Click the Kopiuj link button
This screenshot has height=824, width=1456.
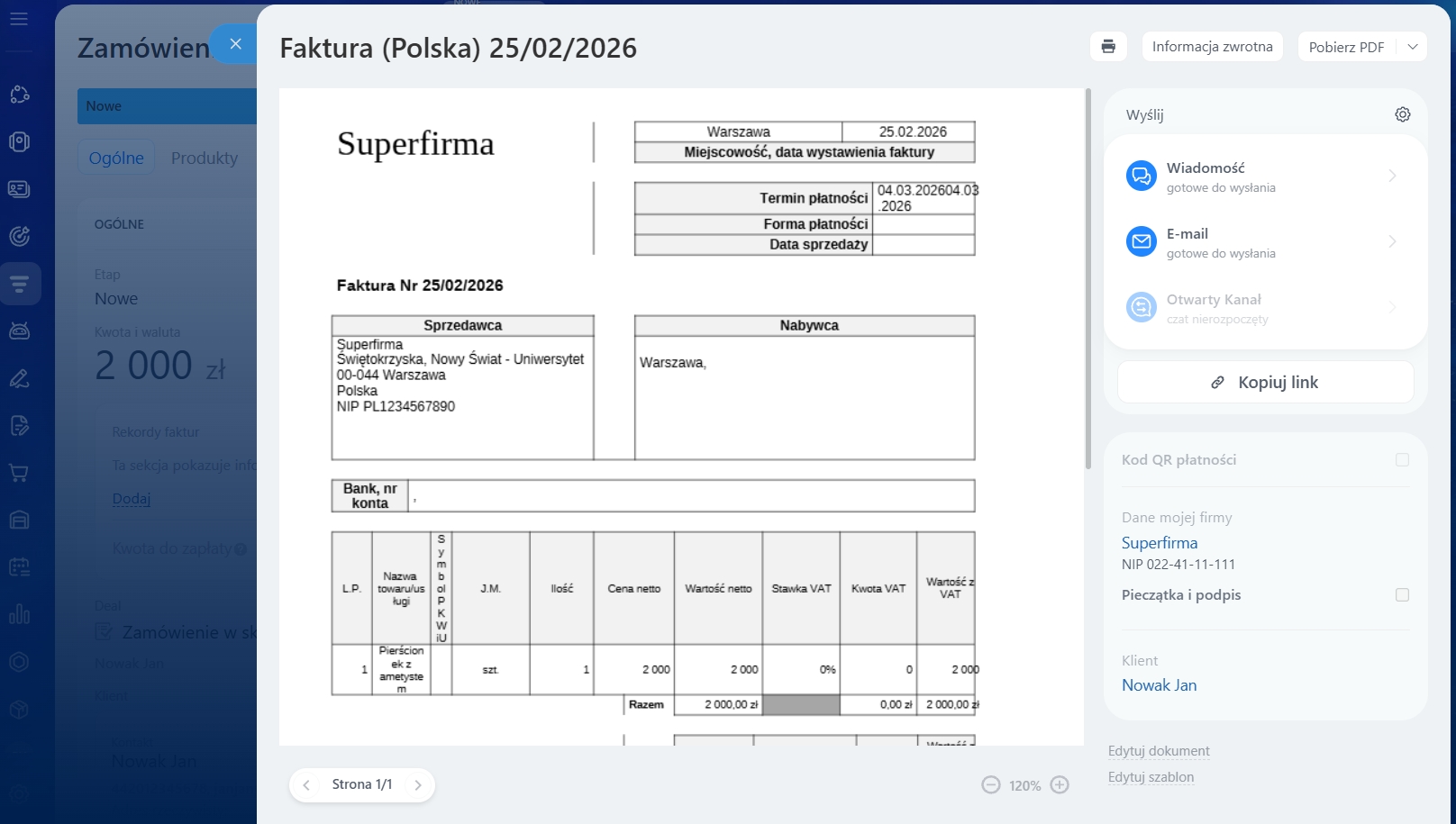point(1265,383)
